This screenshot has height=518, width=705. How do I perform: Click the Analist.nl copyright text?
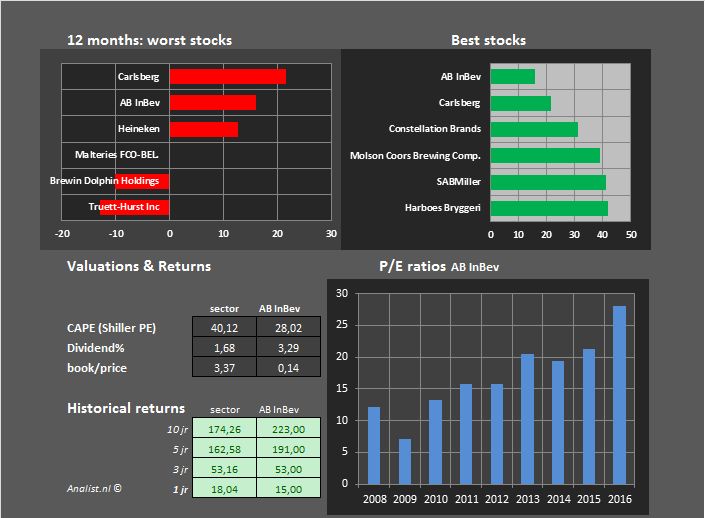tap(94, 488)
